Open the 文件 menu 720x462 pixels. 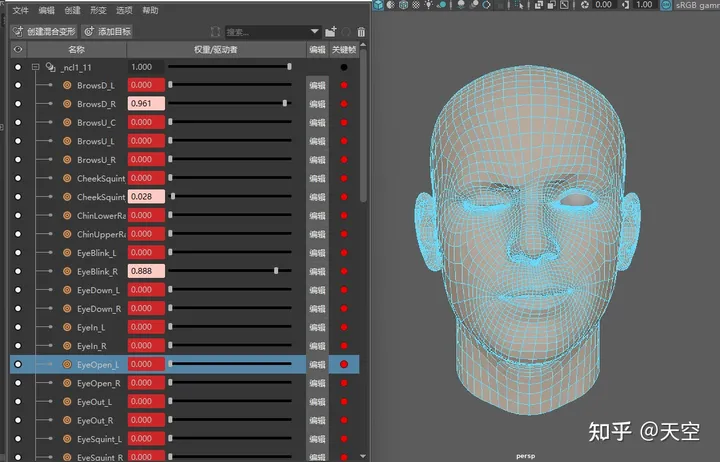(x=20, y=10)
